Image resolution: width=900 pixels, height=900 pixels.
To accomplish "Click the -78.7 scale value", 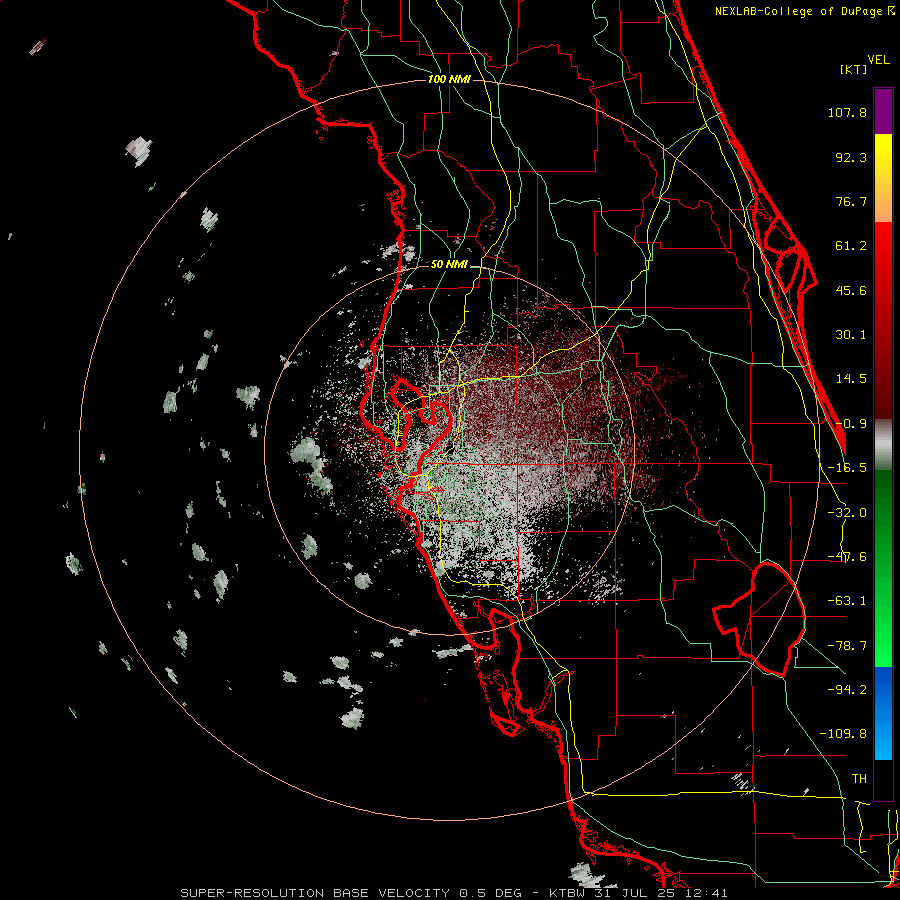I will pyautogui.click(x=847, y=646).
